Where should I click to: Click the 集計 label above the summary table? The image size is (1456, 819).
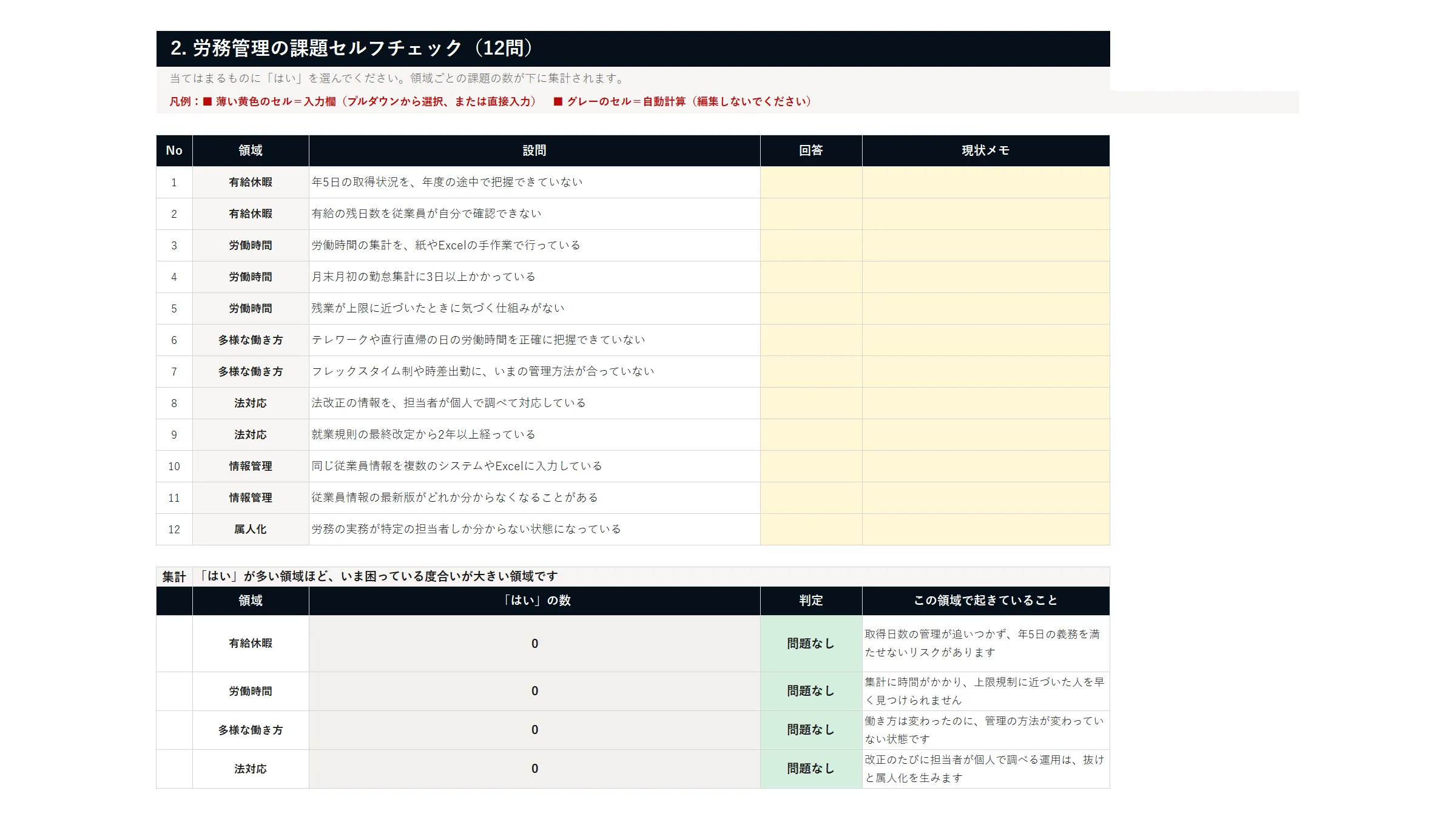[x=174, y=576]
